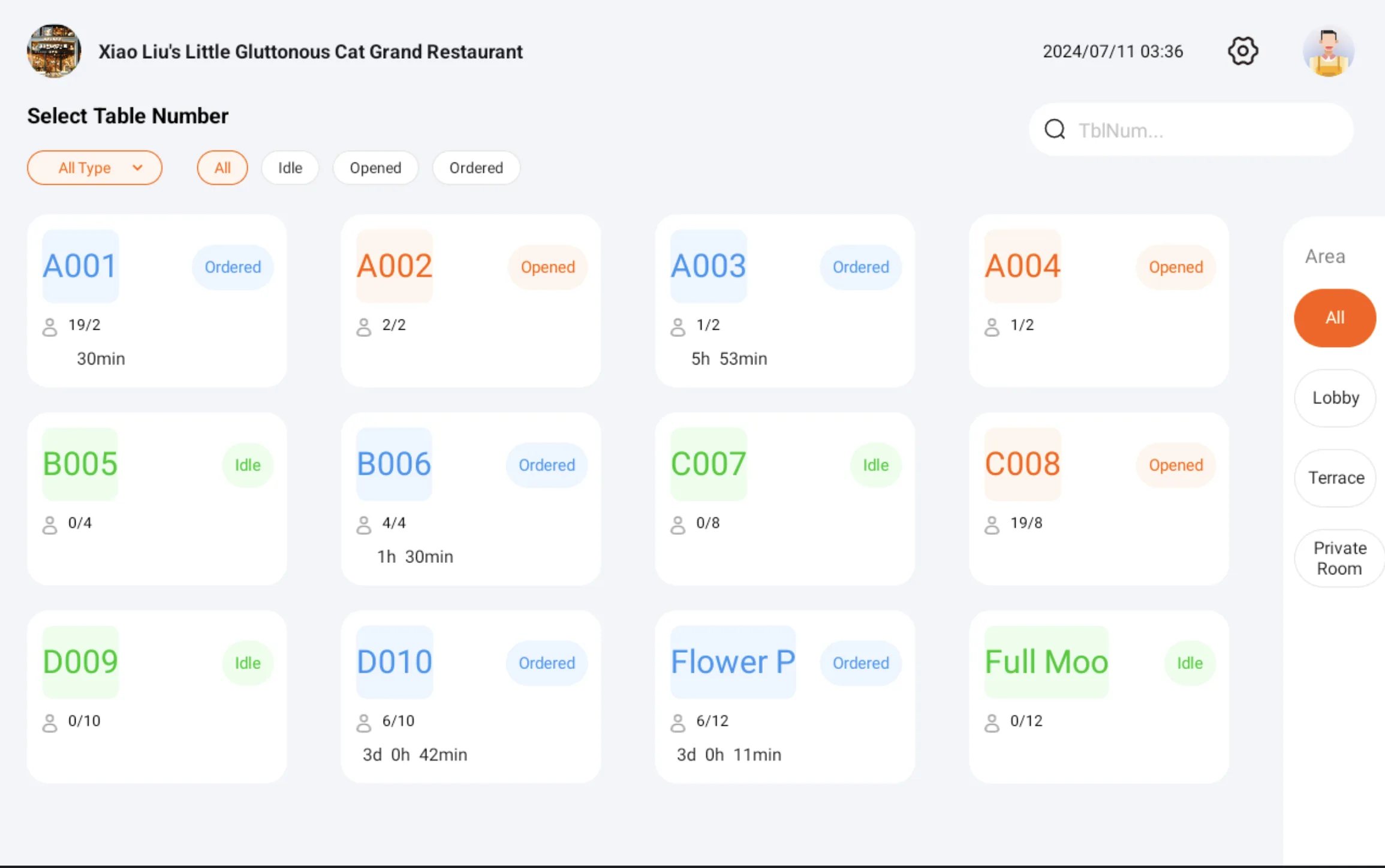Filter tables by Ordered status

coord(476,168)
